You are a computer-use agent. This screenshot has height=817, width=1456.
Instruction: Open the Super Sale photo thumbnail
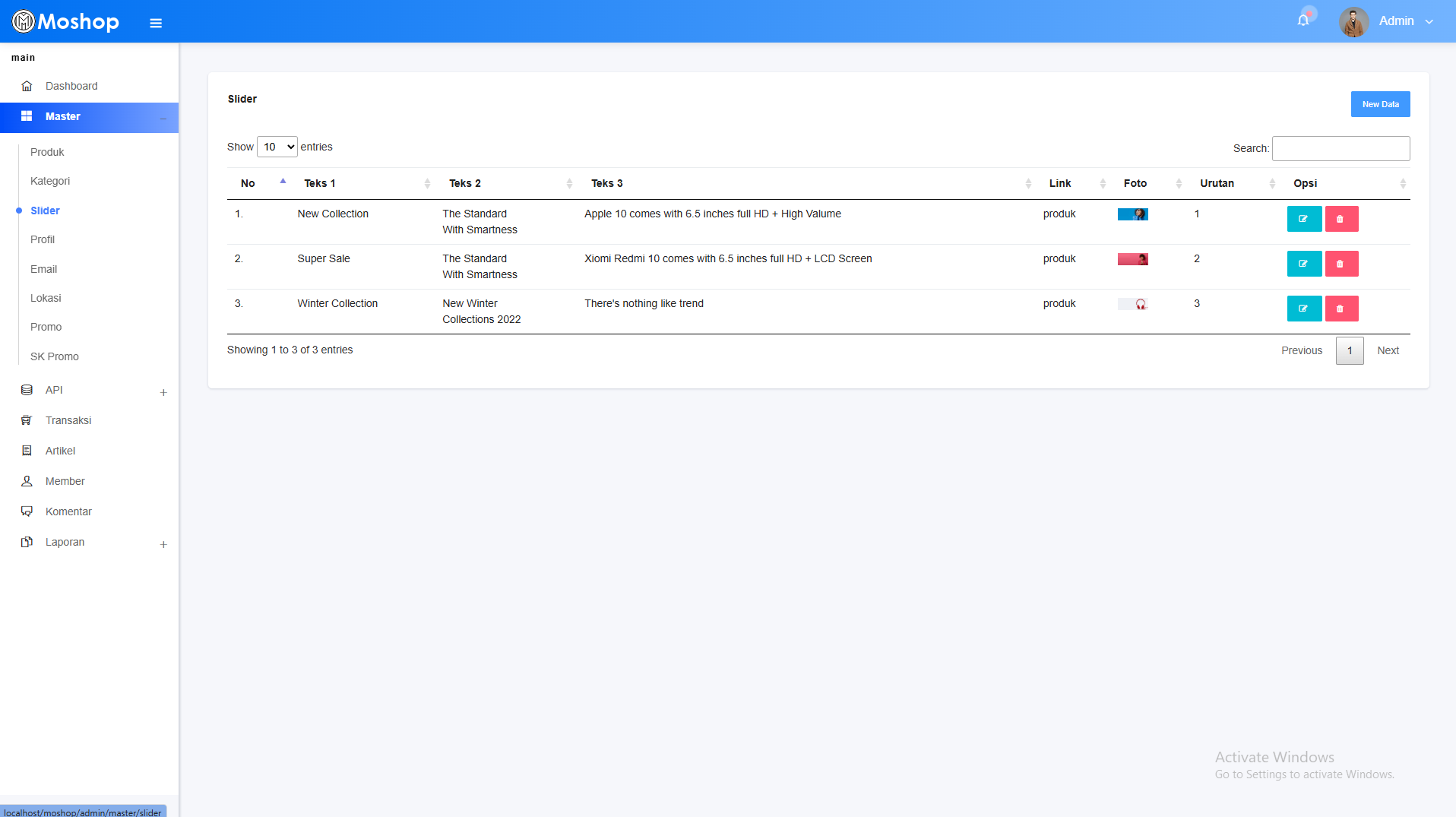coord(1132,259)
